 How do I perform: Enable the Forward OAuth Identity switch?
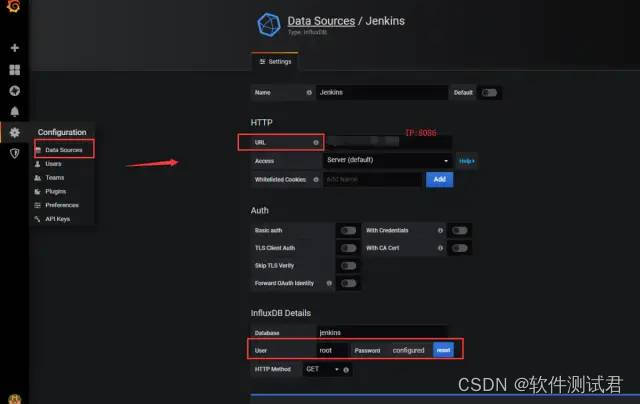348,283
